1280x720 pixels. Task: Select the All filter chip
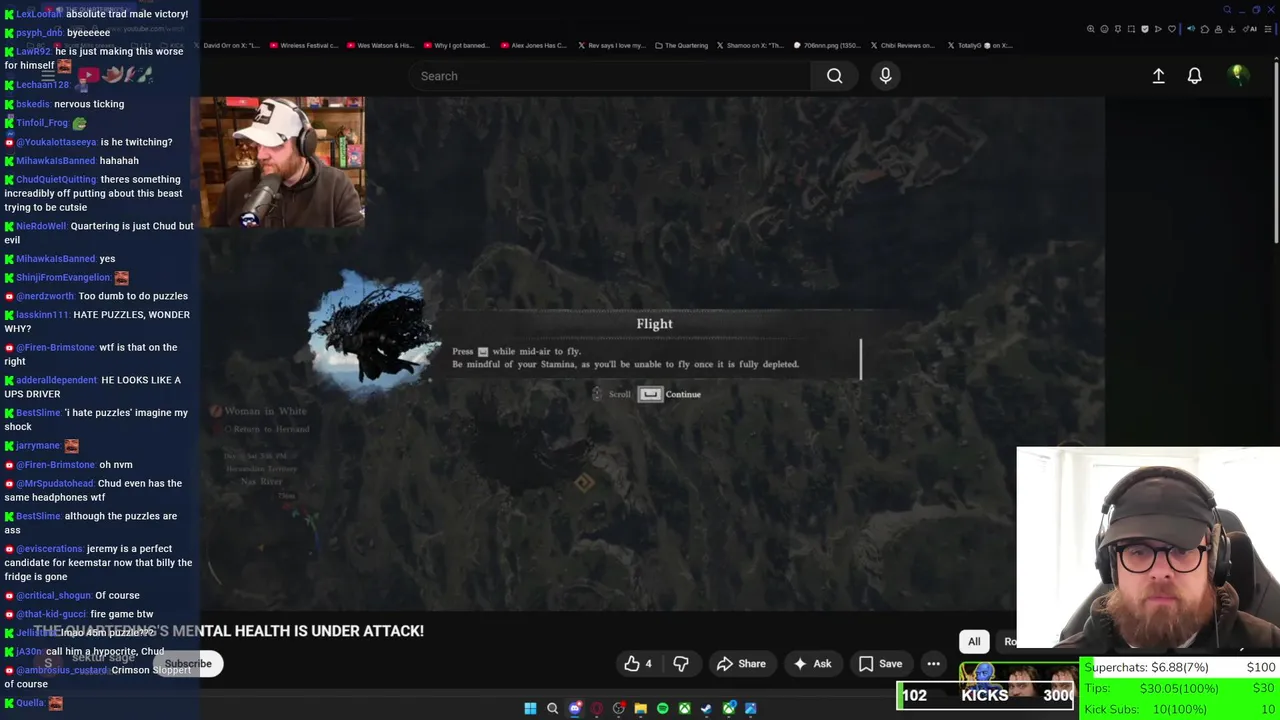pyautogui.click(x=974, y=642)
